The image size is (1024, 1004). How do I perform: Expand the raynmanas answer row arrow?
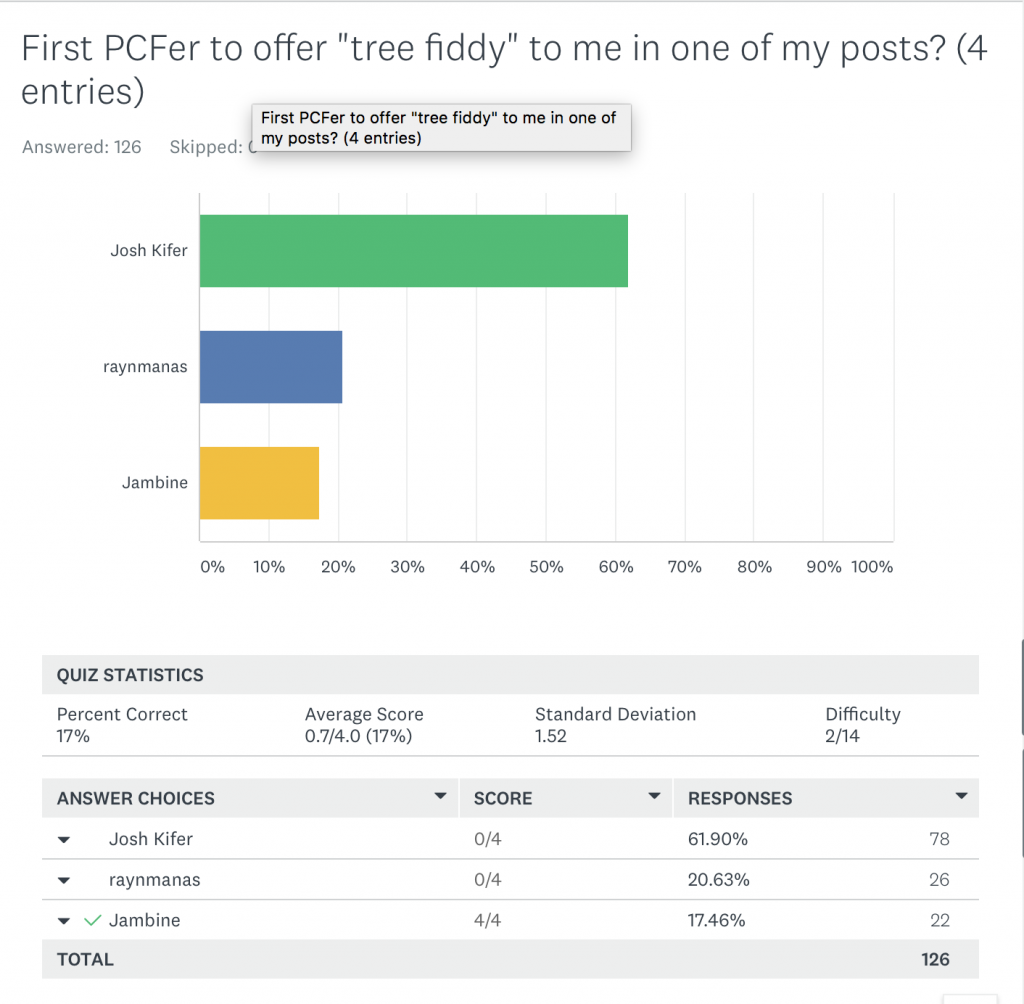pos(64,881)
